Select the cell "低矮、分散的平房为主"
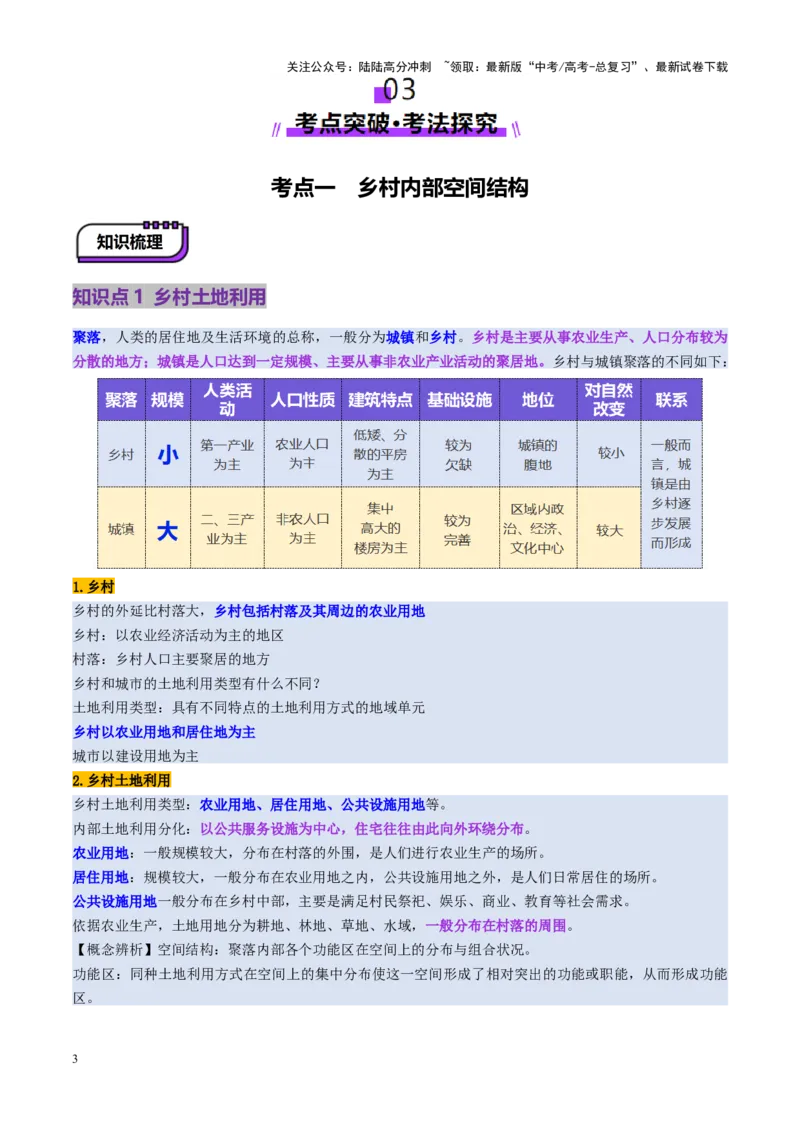The height and width of the screenshot is (1132, 800). (380, 454)
